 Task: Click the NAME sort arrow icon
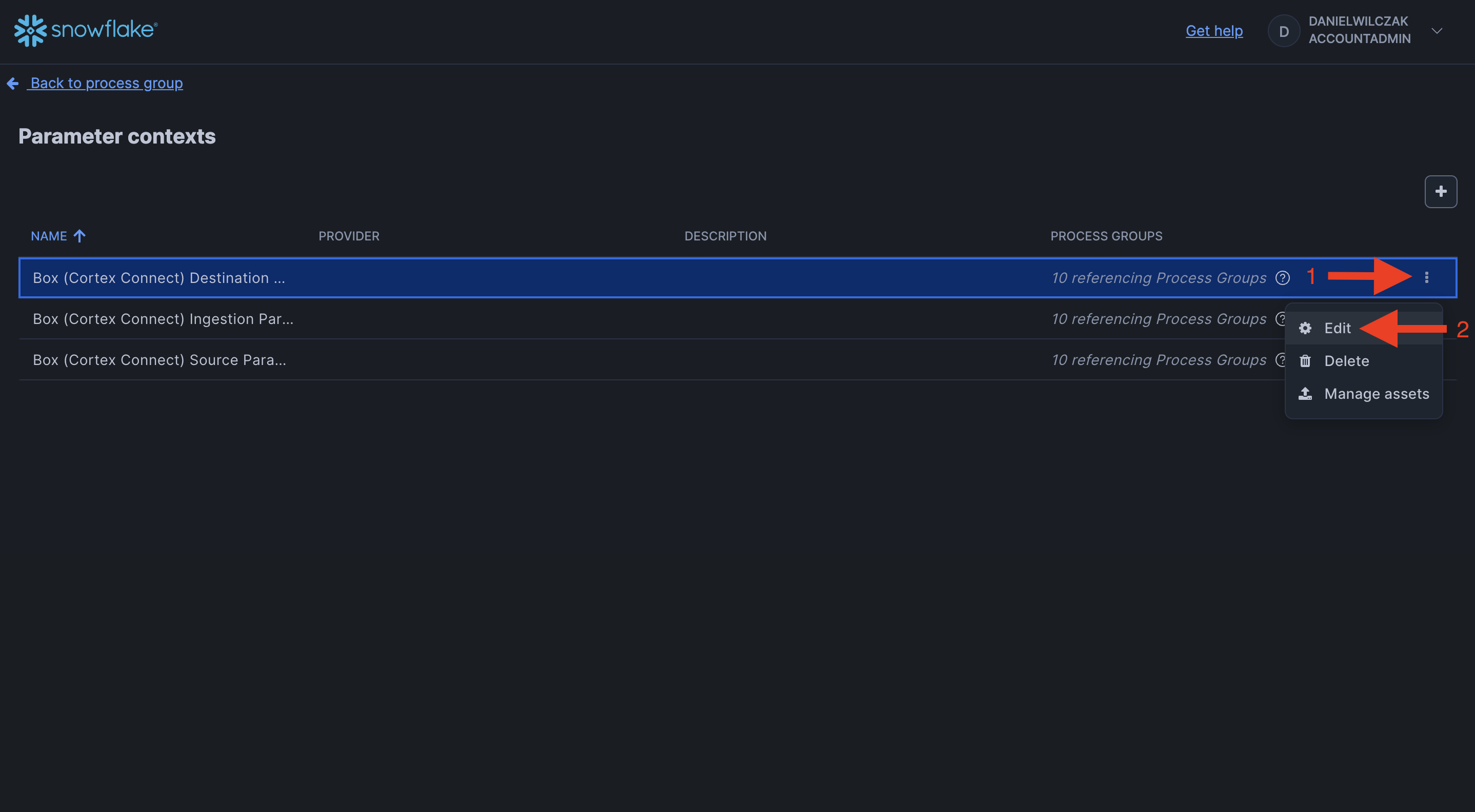[x=79, y=236]
